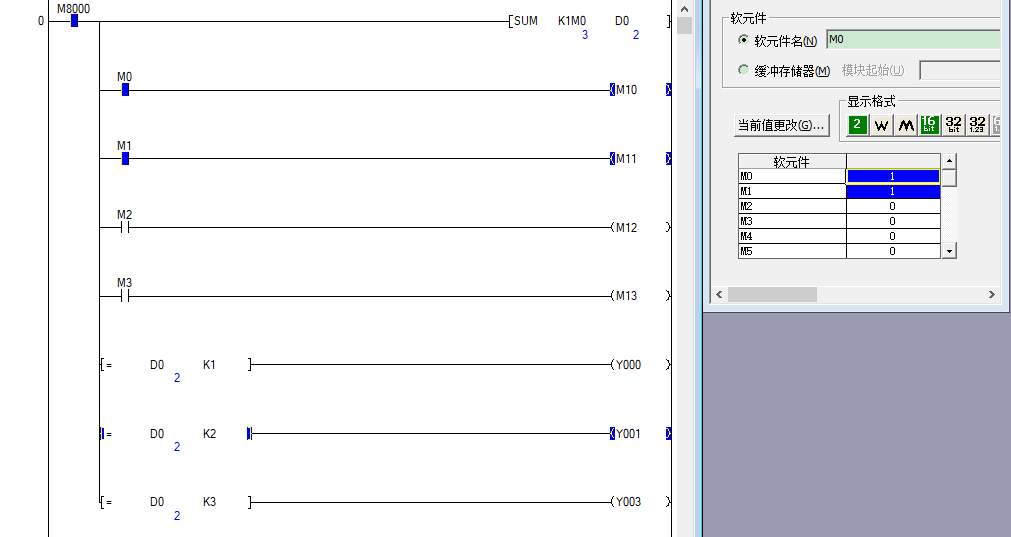Viewport: 1011px width, 537px height.
Task: Click the M2 open contact
Action: (x=125, y=227)
